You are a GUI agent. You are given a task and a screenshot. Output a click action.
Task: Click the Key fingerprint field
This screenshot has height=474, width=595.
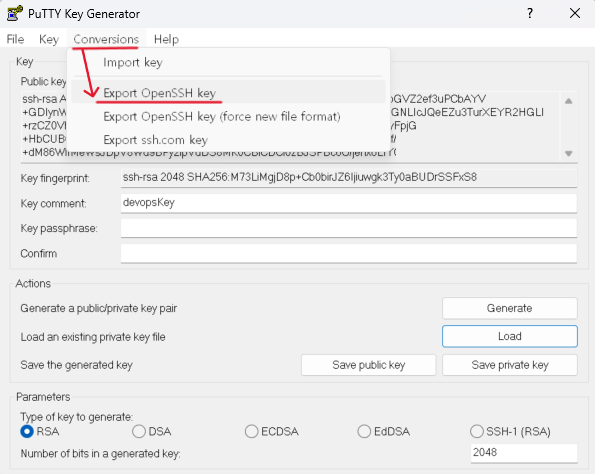pos(349,178)
